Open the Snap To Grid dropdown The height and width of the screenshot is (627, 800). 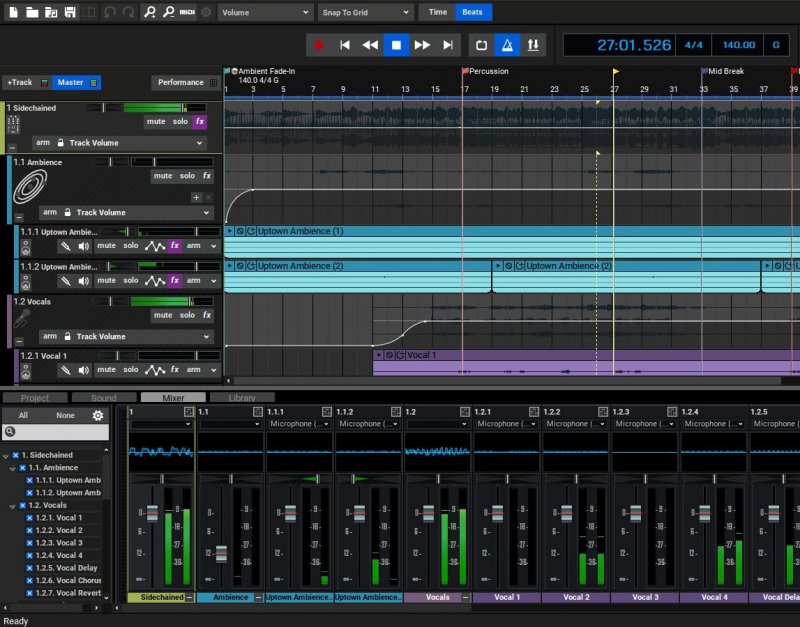365,12
